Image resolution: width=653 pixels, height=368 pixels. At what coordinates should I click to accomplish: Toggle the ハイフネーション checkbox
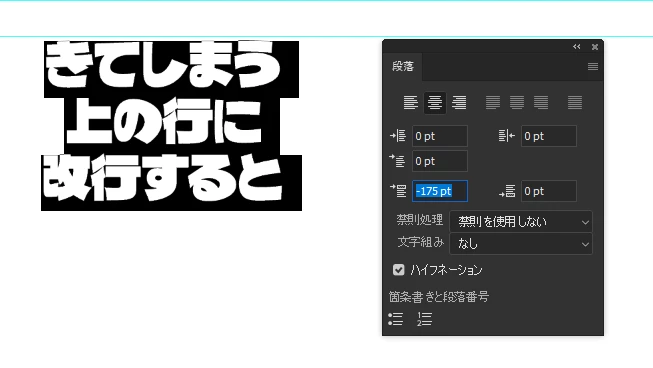tap(399, 270)
